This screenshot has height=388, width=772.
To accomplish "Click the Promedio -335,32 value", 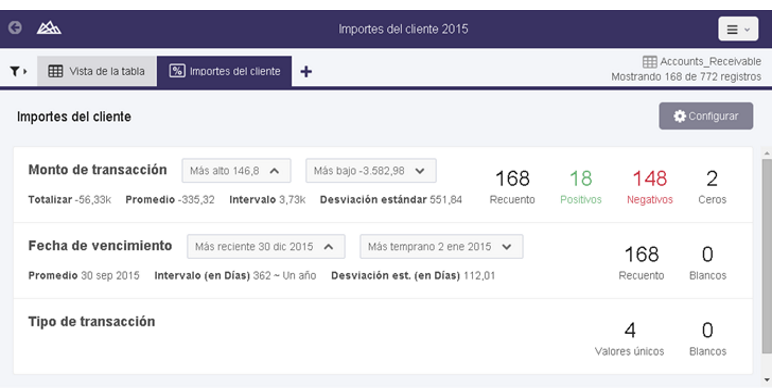I will 170,199.
